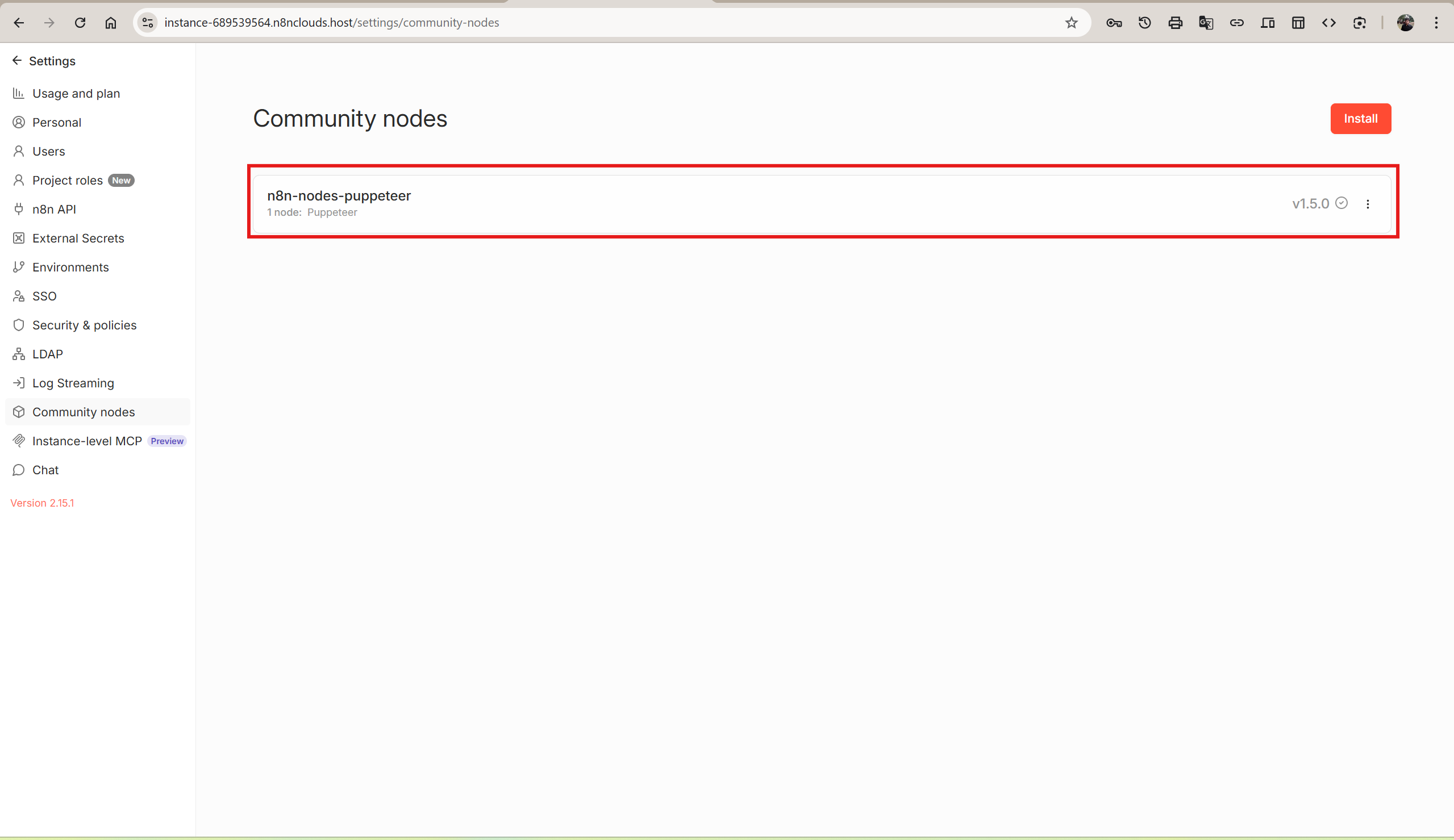Click the Chat bubble icon

[18, 470]
